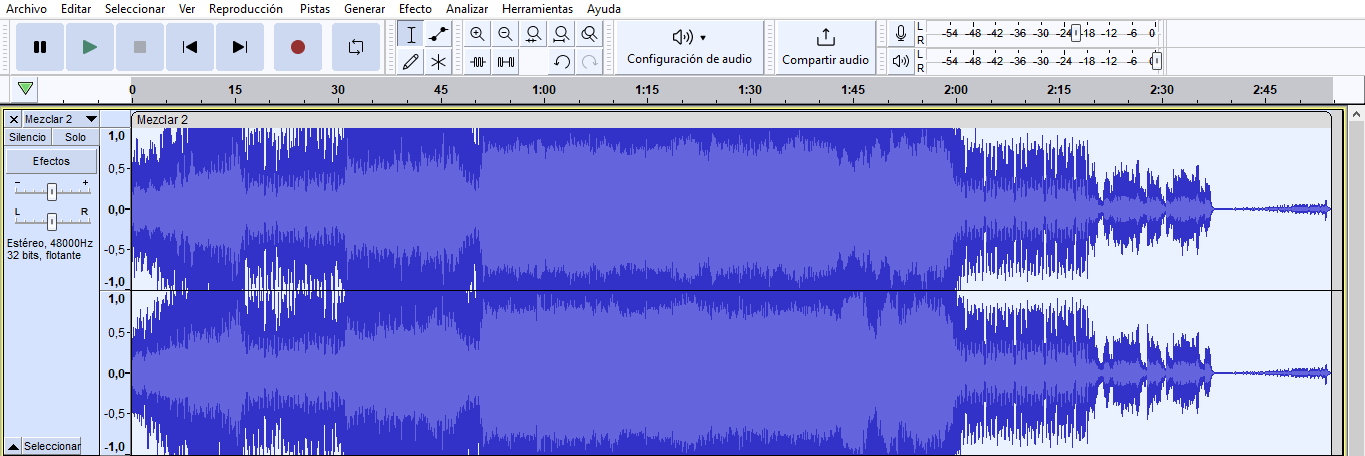Click the 2:00 mark on the timeline ruler
This screenshot has height=456, width=1365.
click(x=956, y=90)
